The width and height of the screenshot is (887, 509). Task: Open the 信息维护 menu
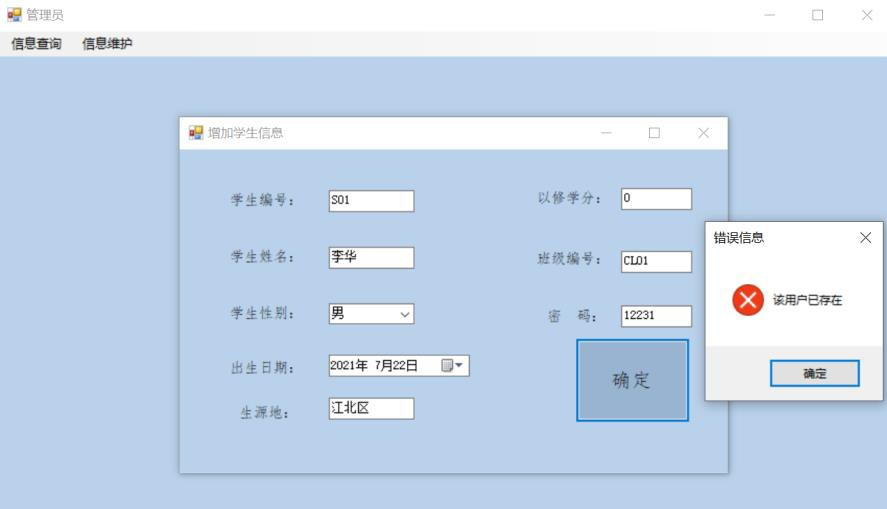[107, 44]
